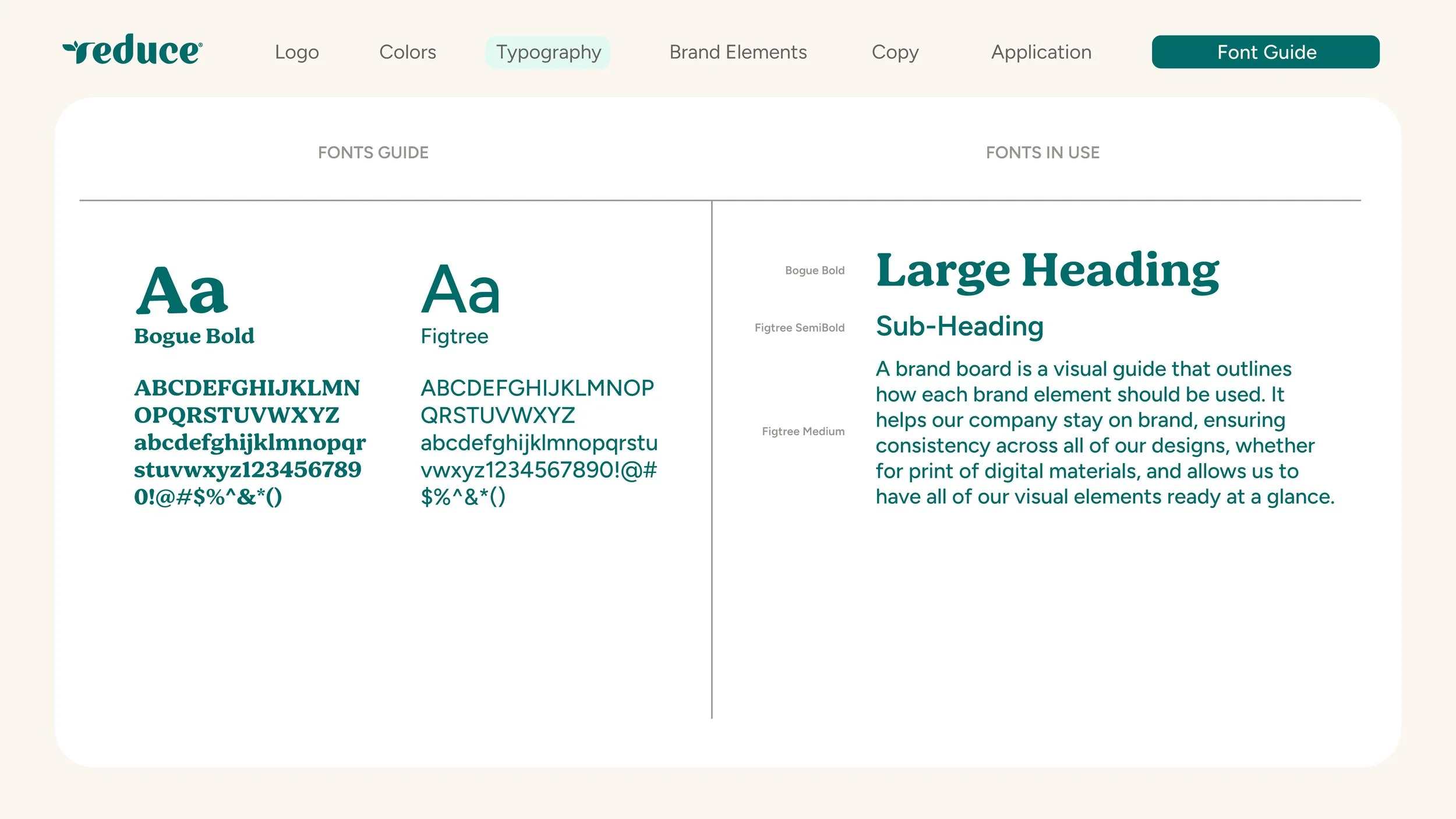Switch to the Copy section
Image resolution: width=1456 pixels, height=819 pixels.
[x=895, y=52]
